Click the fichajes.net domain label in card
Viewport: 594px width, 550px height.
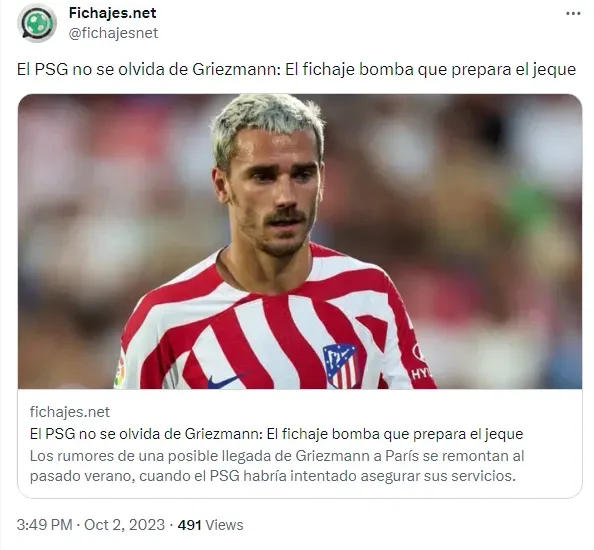pyautogui.click(x=70, y=412)
